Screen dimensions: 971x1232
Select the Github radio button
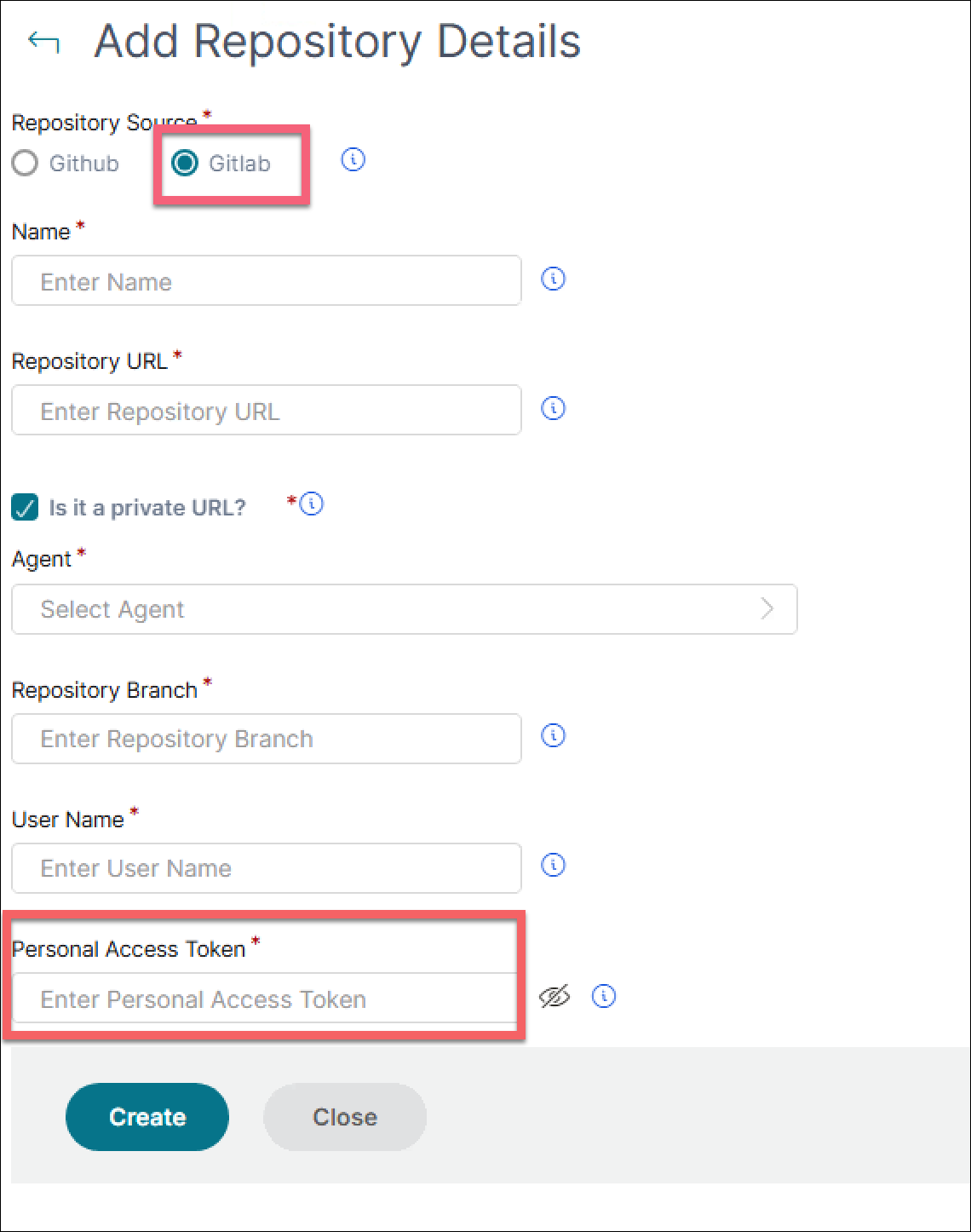pyautogui.click(x=25, y=163)
